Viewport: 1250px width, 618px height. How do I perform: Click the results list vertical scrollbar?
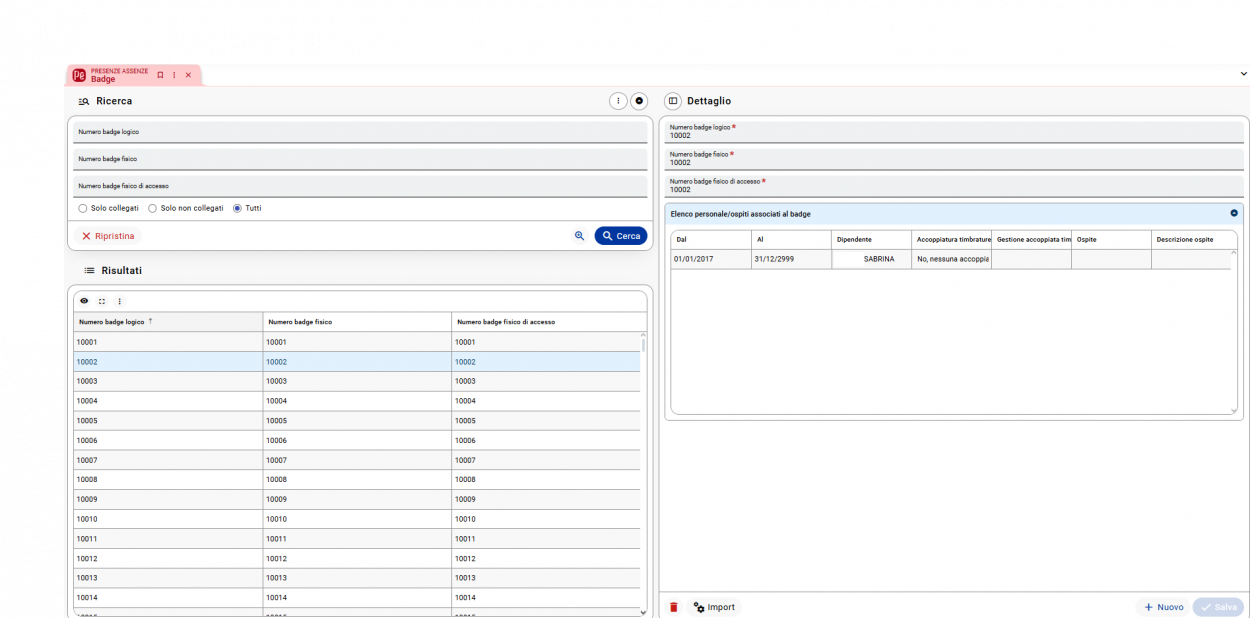coord(643,346)
